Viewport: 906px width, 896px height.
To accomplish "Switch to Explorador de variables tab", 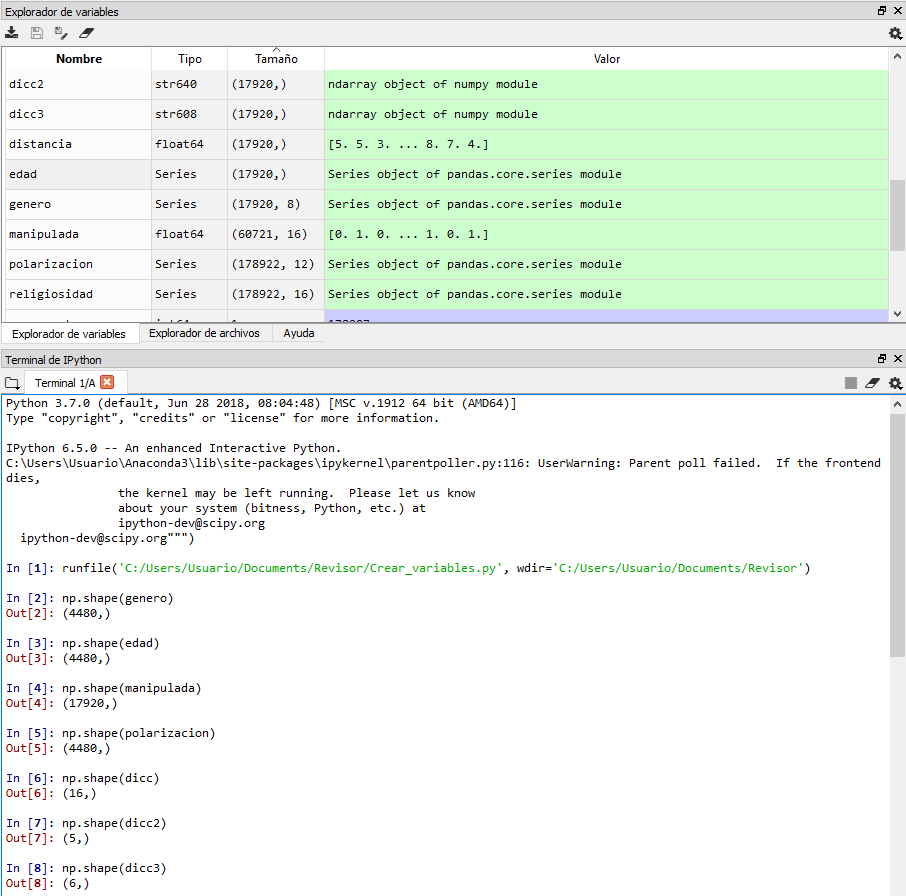I will (x=69, y=334).
